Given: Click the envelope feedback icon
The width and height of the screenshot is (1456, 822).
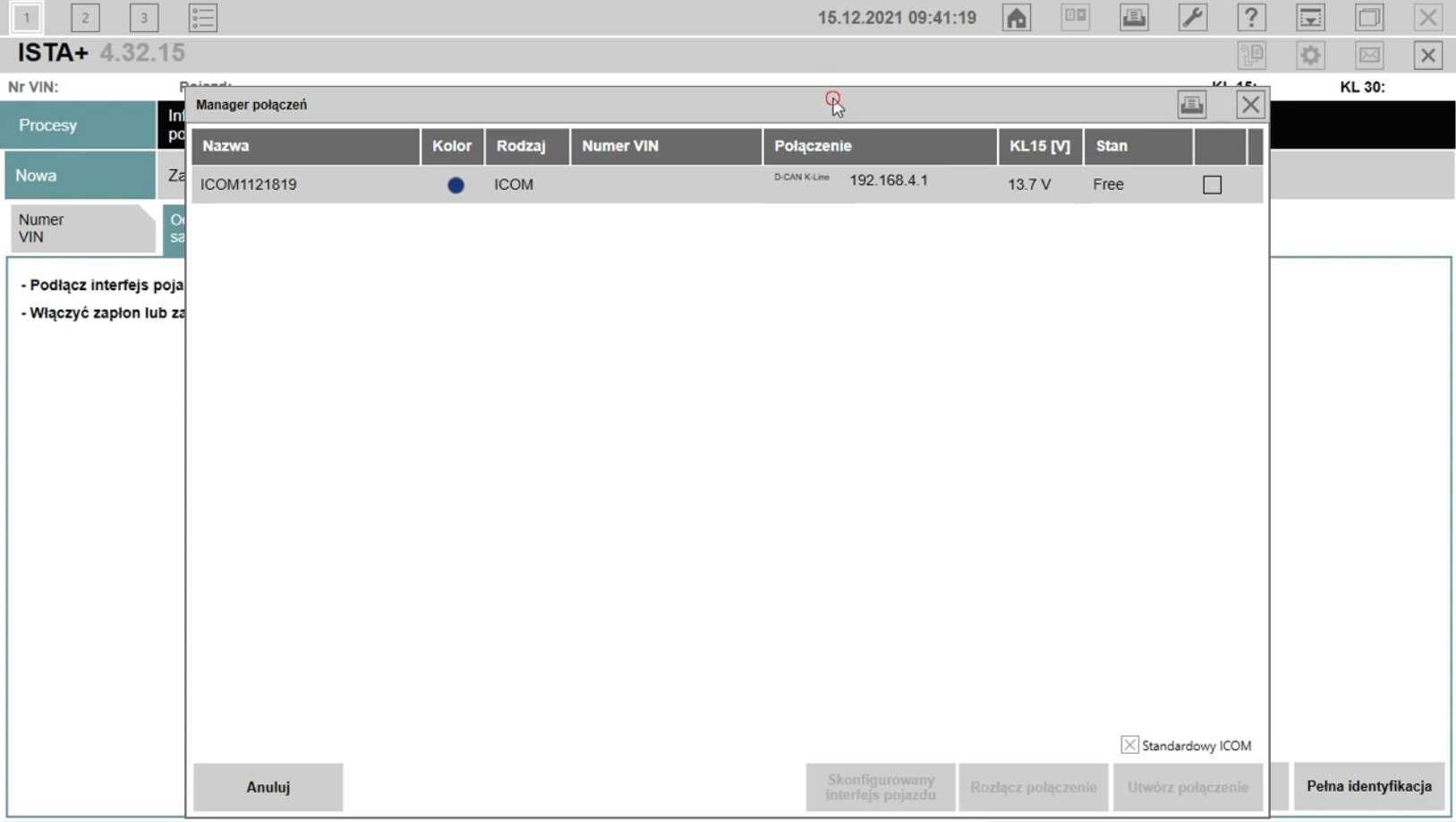Looking at the screenshot, I should point(1369,56).
